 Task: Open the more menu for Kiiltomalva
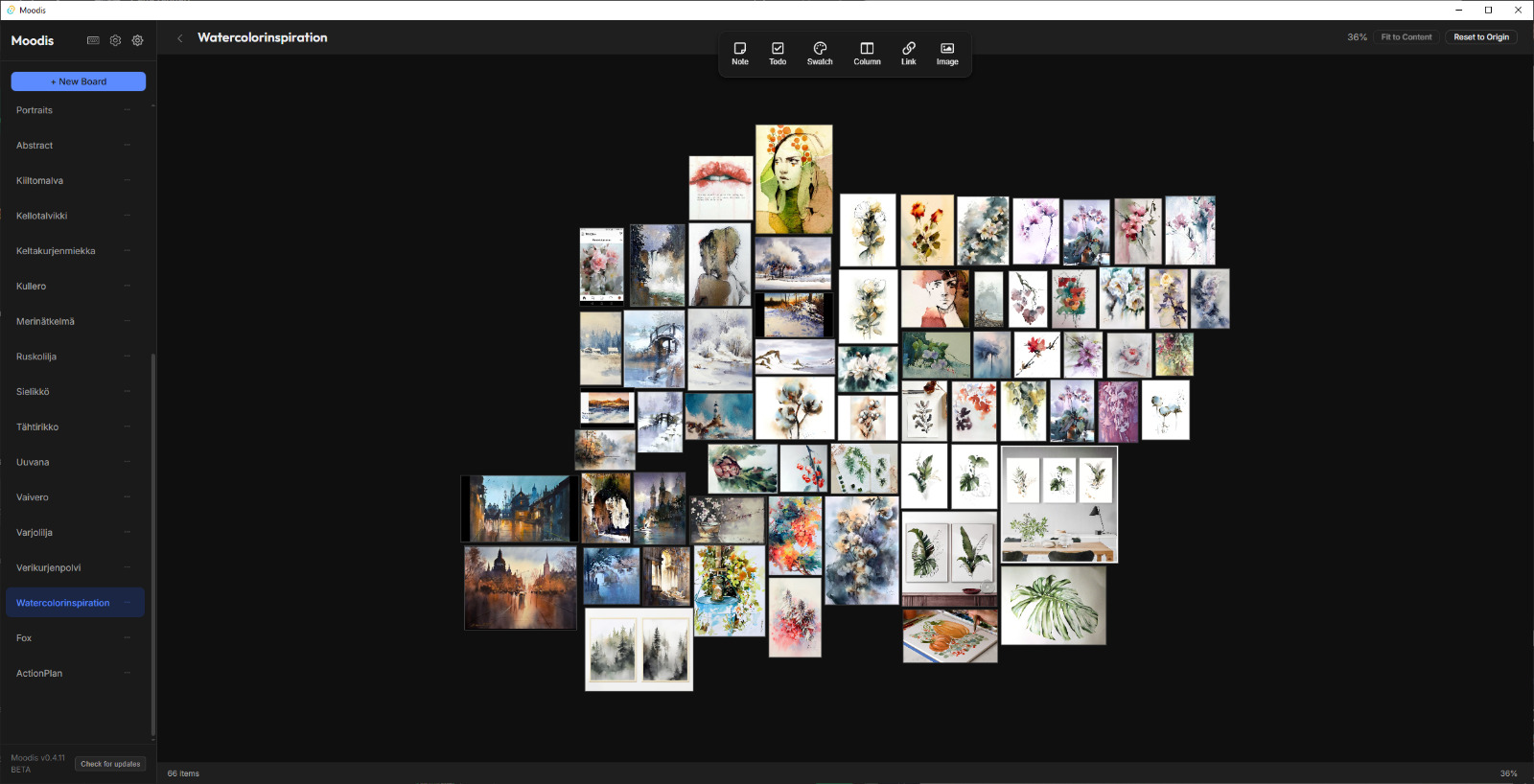click(127, 181)
